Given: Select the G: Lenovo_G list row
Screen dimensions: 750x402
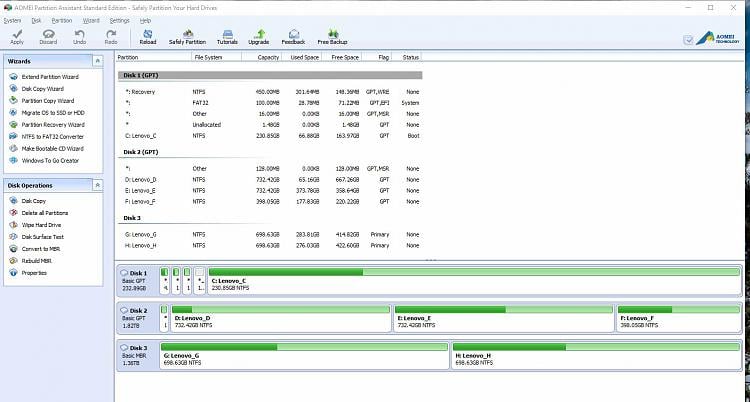Looking at the screenshot, I should [x=270, y=235].
